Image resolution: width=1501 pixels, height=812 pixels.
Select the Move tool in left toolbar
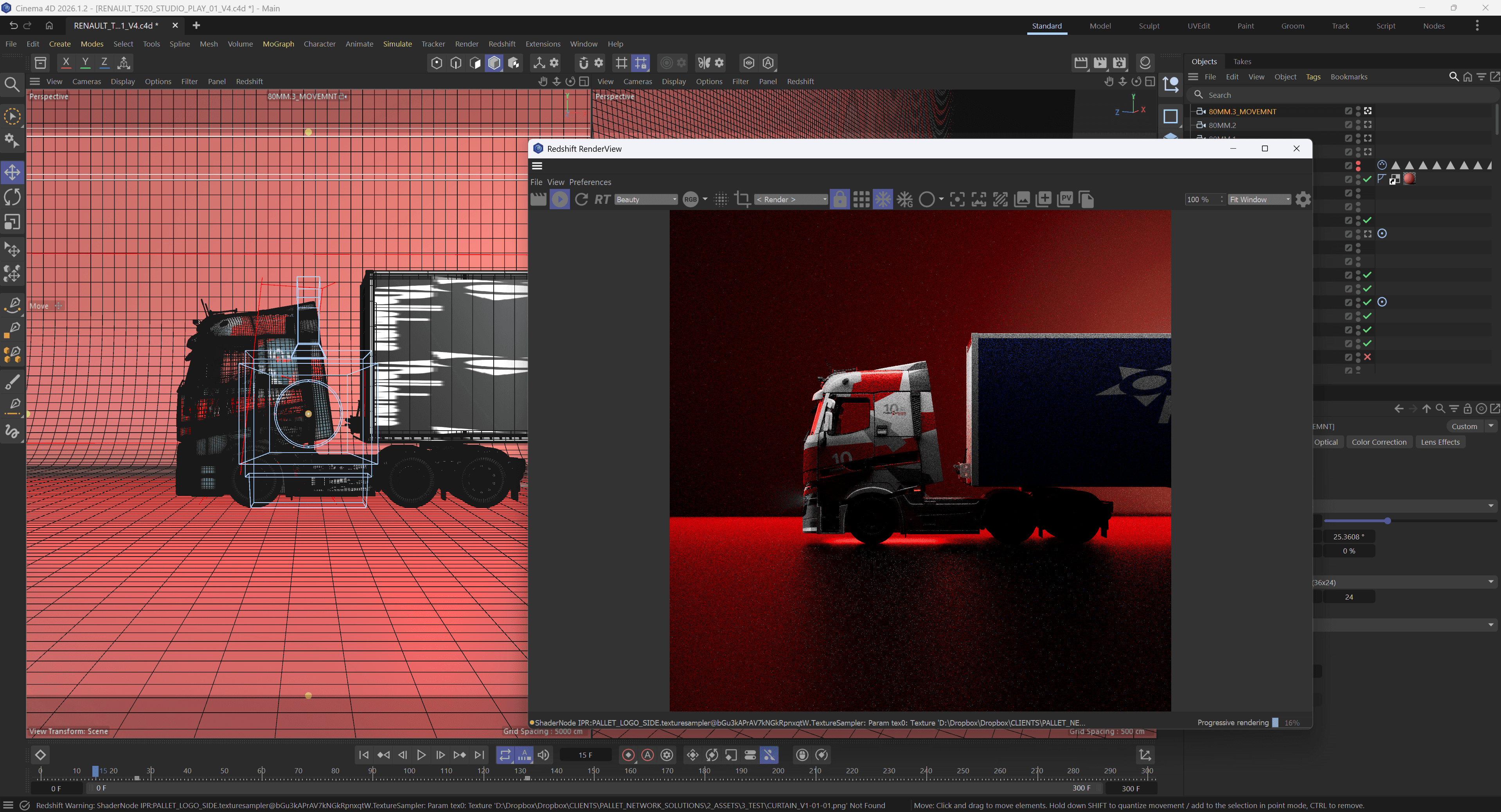[12, 172]
